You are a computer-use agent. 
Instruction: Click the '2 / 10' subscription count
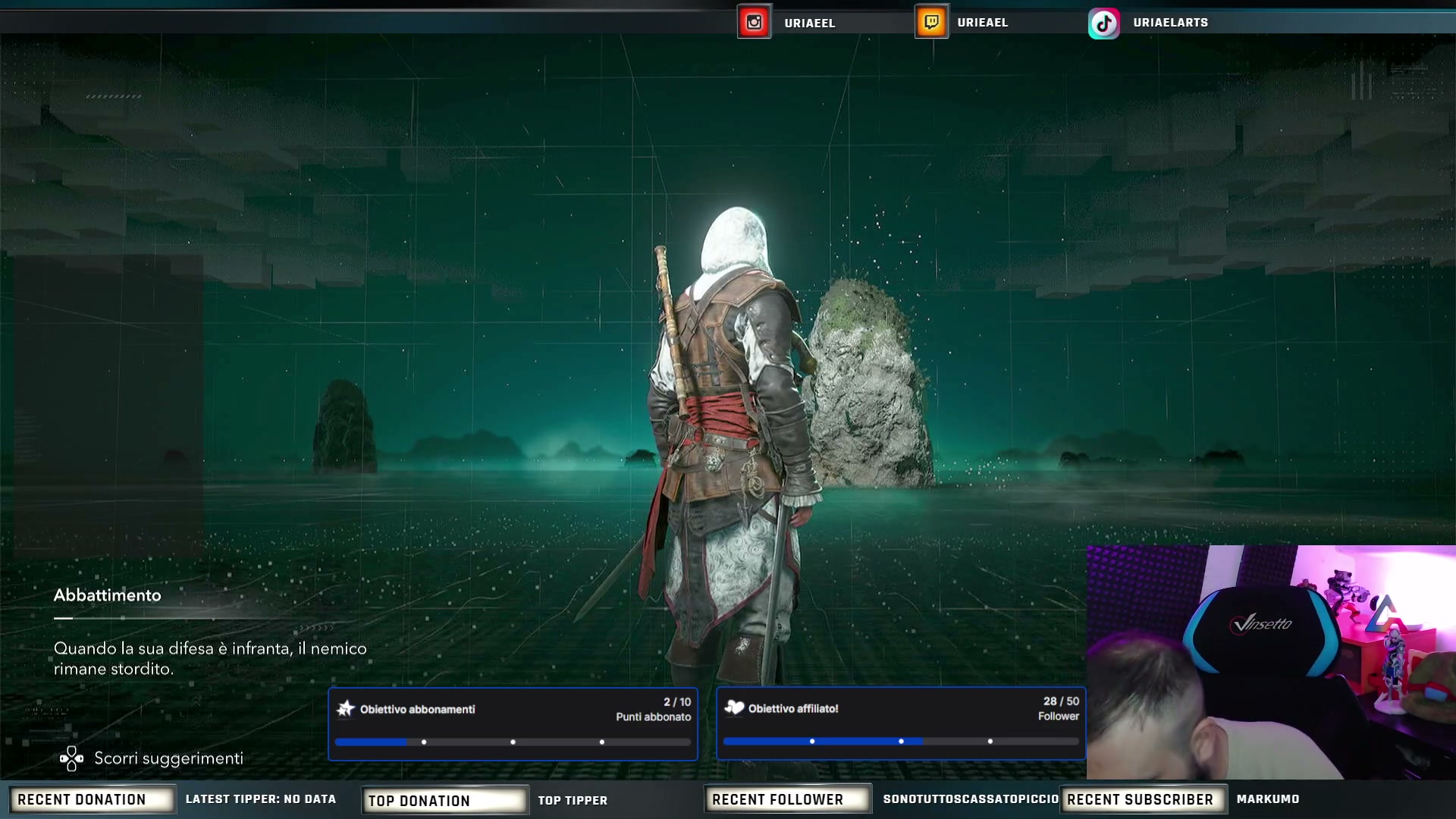click(677, 702)
